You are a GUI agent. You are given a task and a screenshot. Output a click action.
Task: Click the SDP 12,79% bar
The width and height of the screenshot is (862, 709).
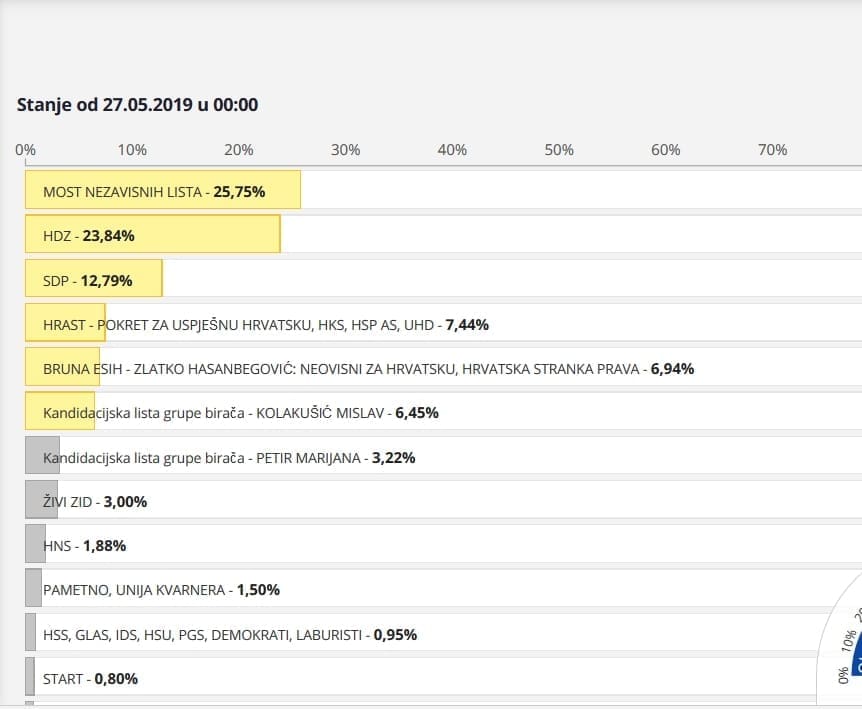(x=94, y=279)
